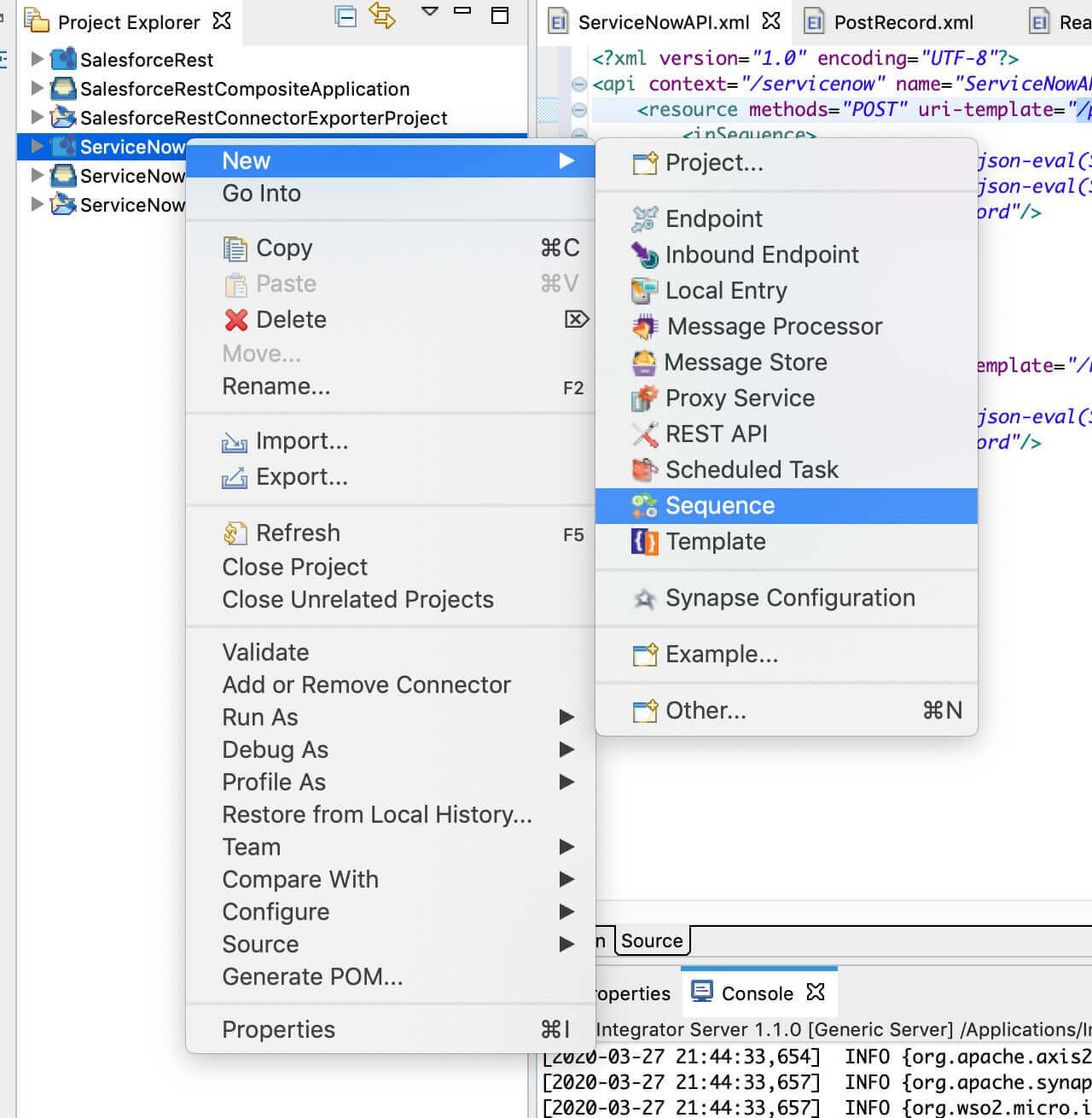Click the Message Processor icon
This screenshot has width=1092, height=1118.
[x=644, y=327]
